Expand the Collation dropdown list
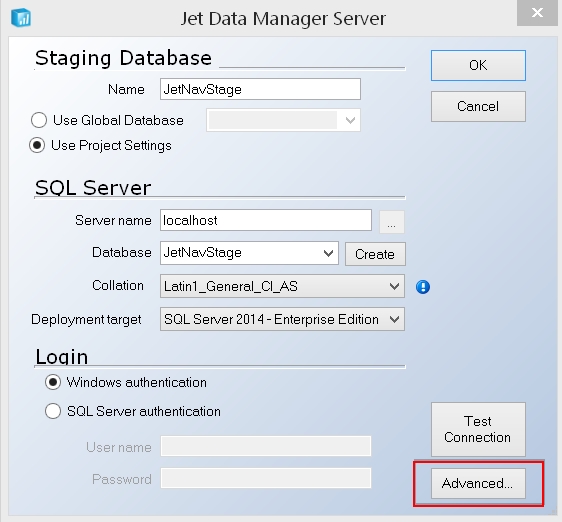This screenshot has height=522, width=562. click(x=282, y=286)
